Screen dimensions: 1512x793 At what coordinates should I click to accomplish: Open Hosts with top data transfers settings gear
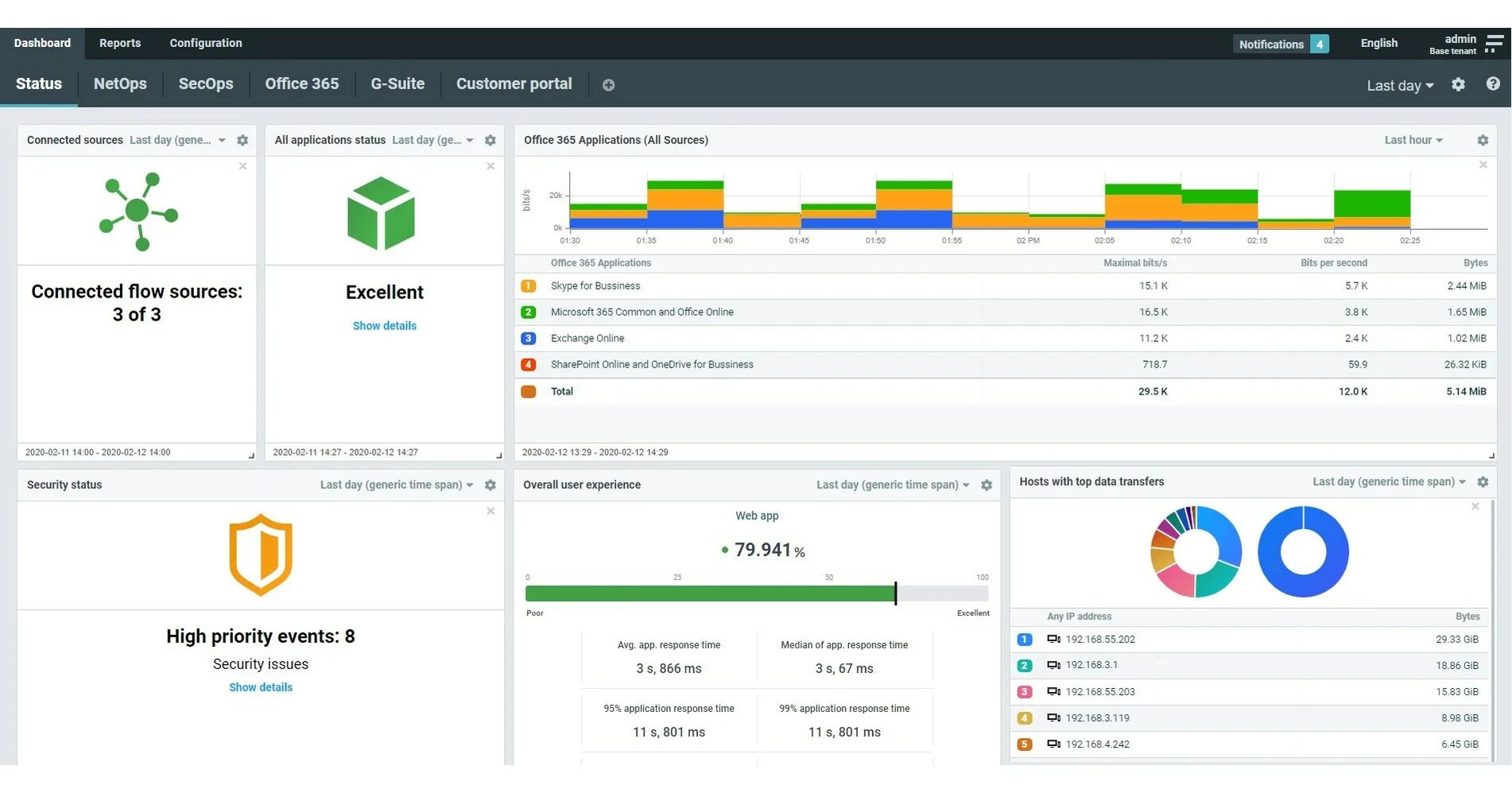click(1483, 482)
